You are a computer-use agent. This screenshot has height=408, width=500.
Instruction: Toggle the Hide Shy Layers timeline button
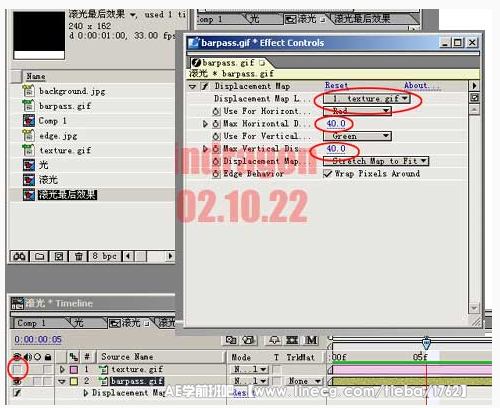tap(274, 340)
